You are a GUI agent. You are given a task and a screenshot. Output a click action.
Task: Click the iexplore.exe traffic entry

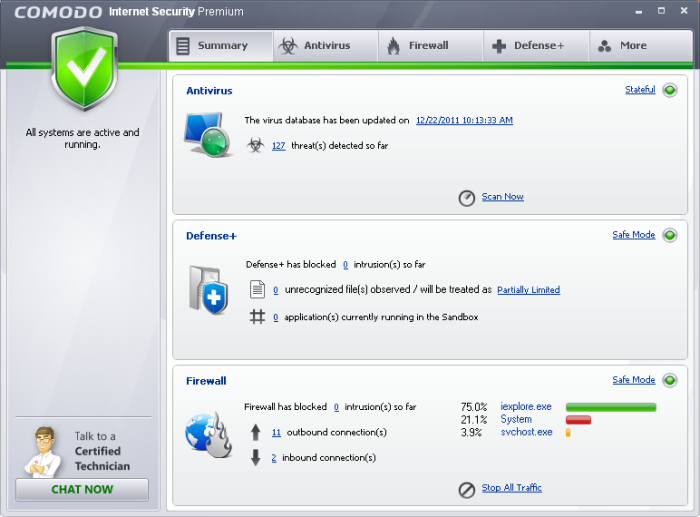point(526,407)
